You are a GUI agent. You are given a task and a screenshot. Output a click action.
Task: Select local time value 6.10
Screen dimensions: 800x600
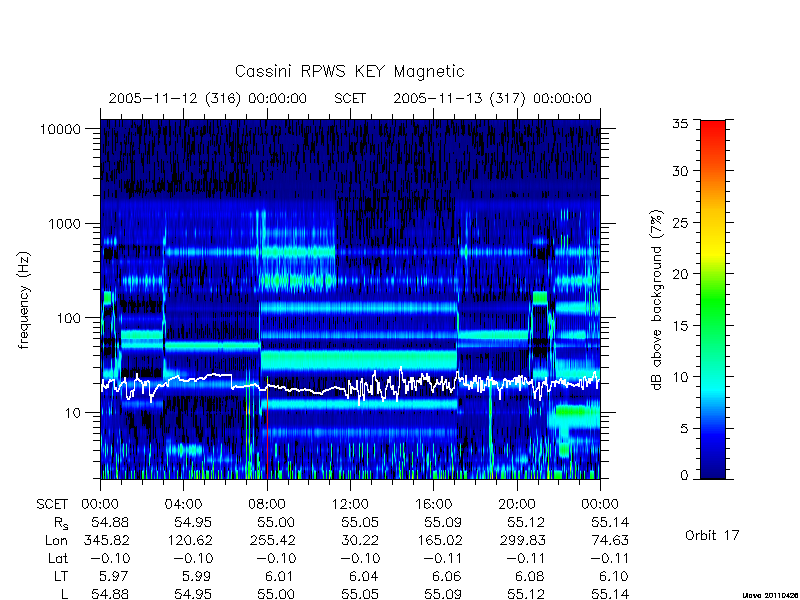pos(613,576)
